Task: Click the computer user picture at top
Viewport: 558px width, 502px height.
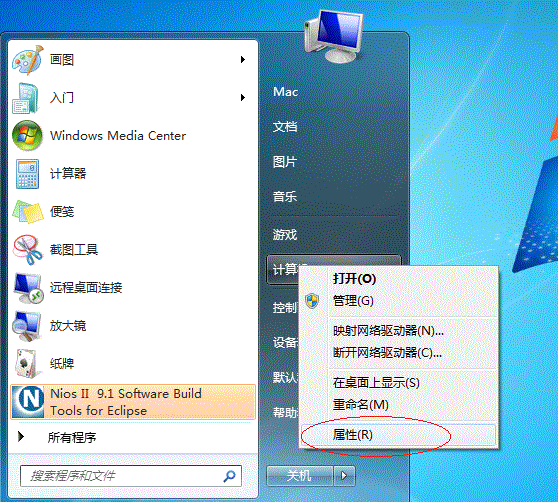Action: [334, 36]
